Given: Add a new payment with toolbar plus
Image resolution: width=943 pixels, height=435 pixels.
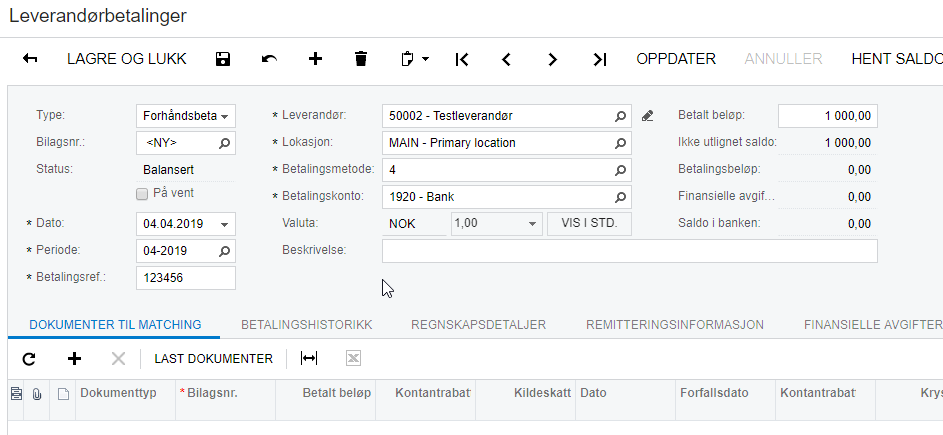Looking at the screenshot, I should [315, 58].
